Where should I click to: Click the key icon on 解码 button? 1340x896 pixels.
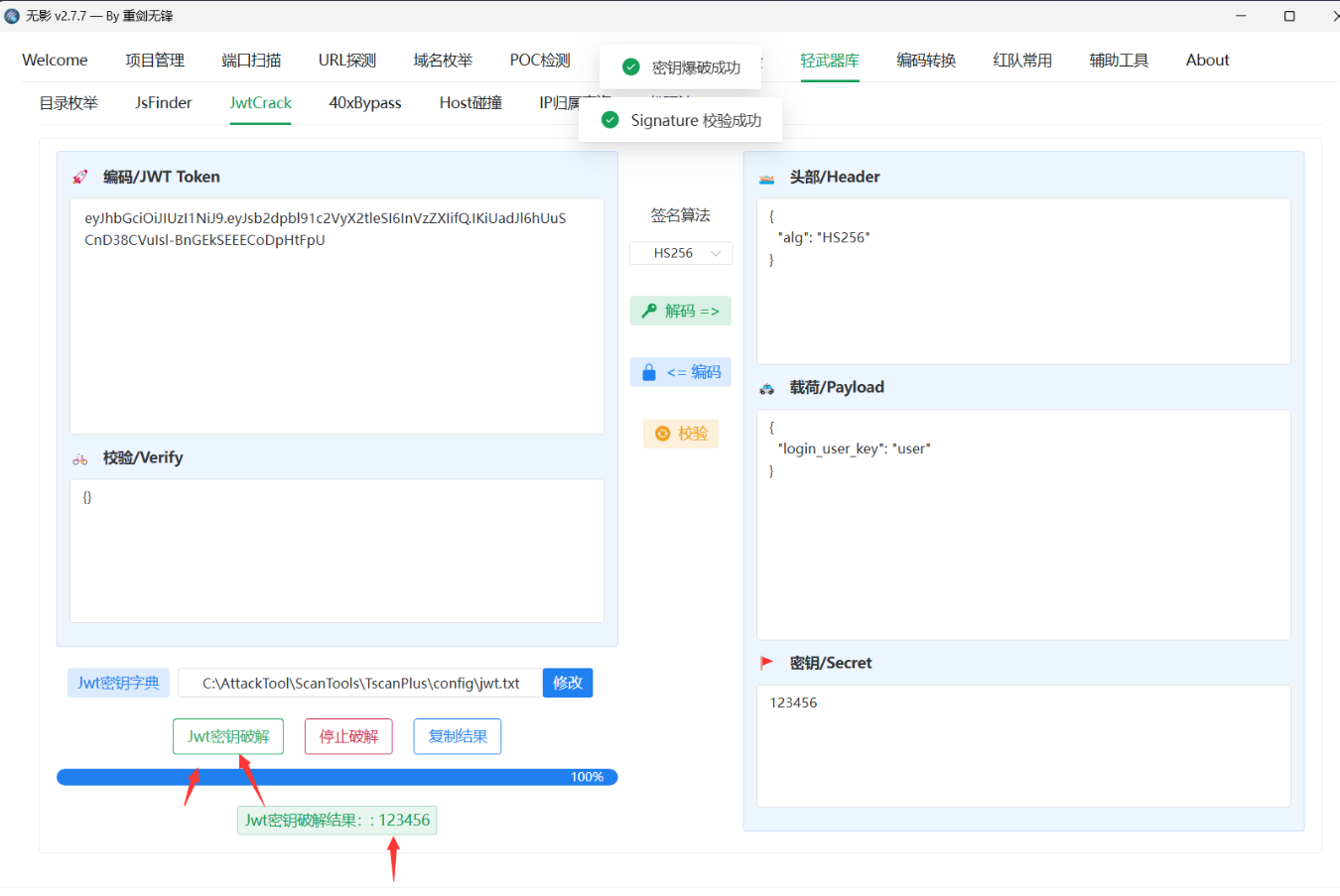click(x=649, y=312)
